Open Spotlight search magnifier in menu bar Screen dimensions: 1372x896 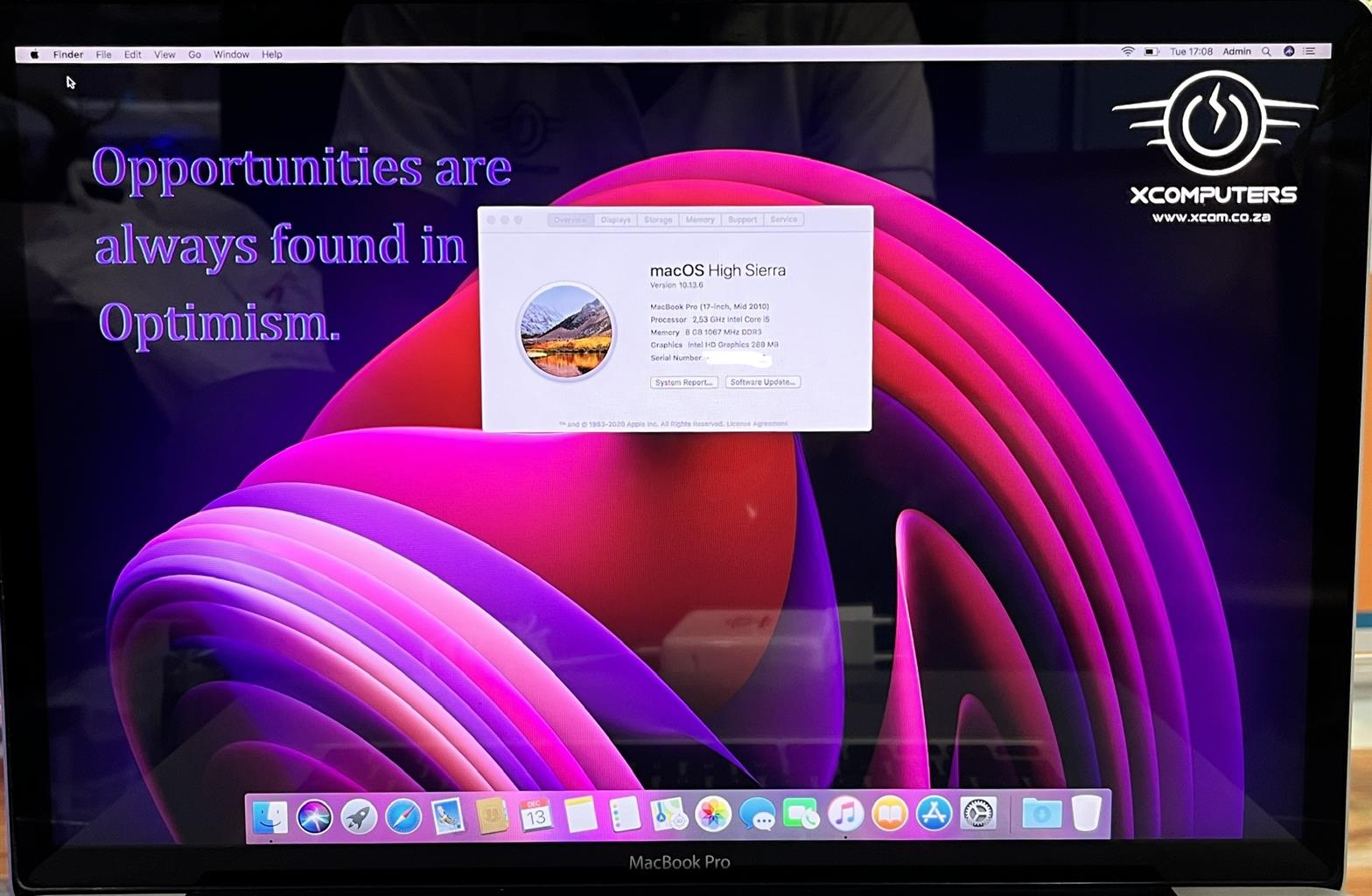pos(1266,52)
